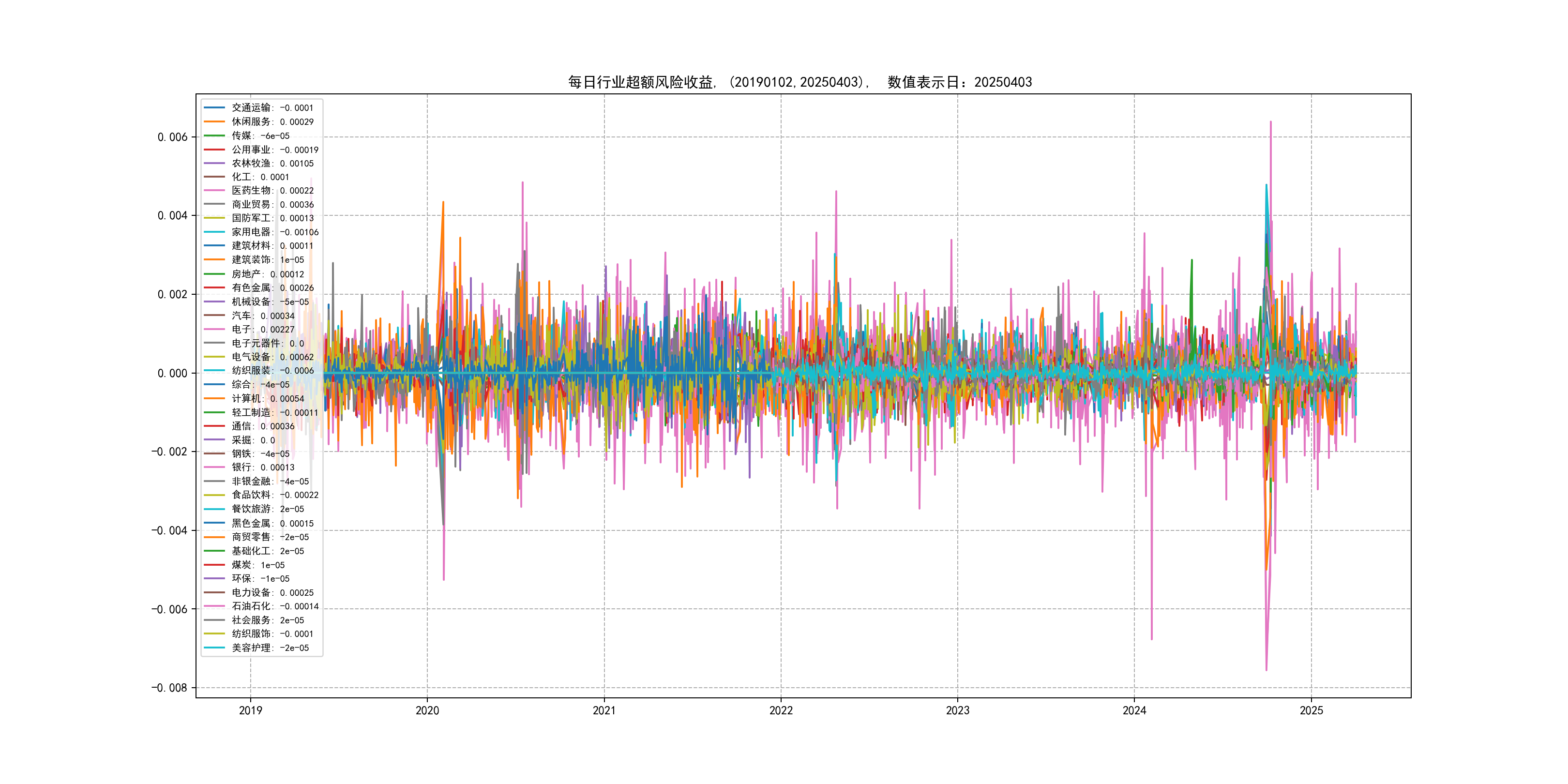This screenshot has width=1568, height=784.
Task: Click the 石油石化 pink legend swatch
Action: pos(214,606)
